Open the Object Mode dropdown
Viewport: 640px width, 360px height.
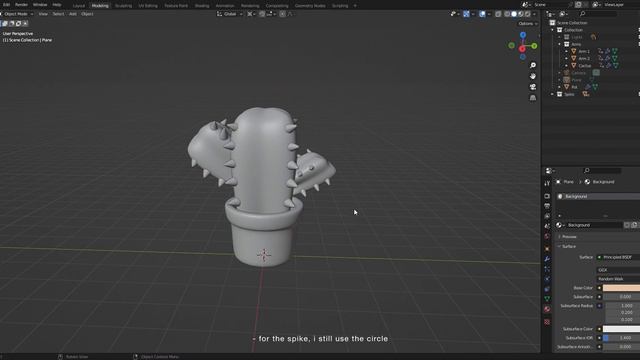(18, 14)
